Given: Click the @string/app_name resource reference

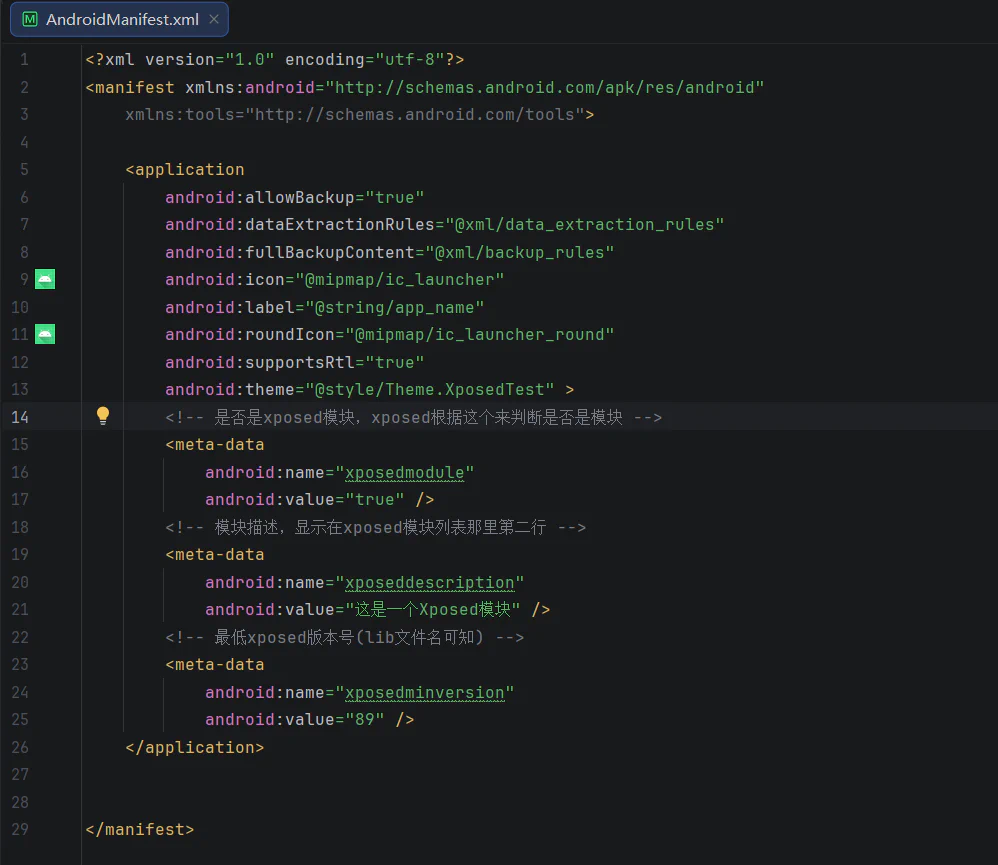Looking at the screenshot, I should click(x=395, y=307).
